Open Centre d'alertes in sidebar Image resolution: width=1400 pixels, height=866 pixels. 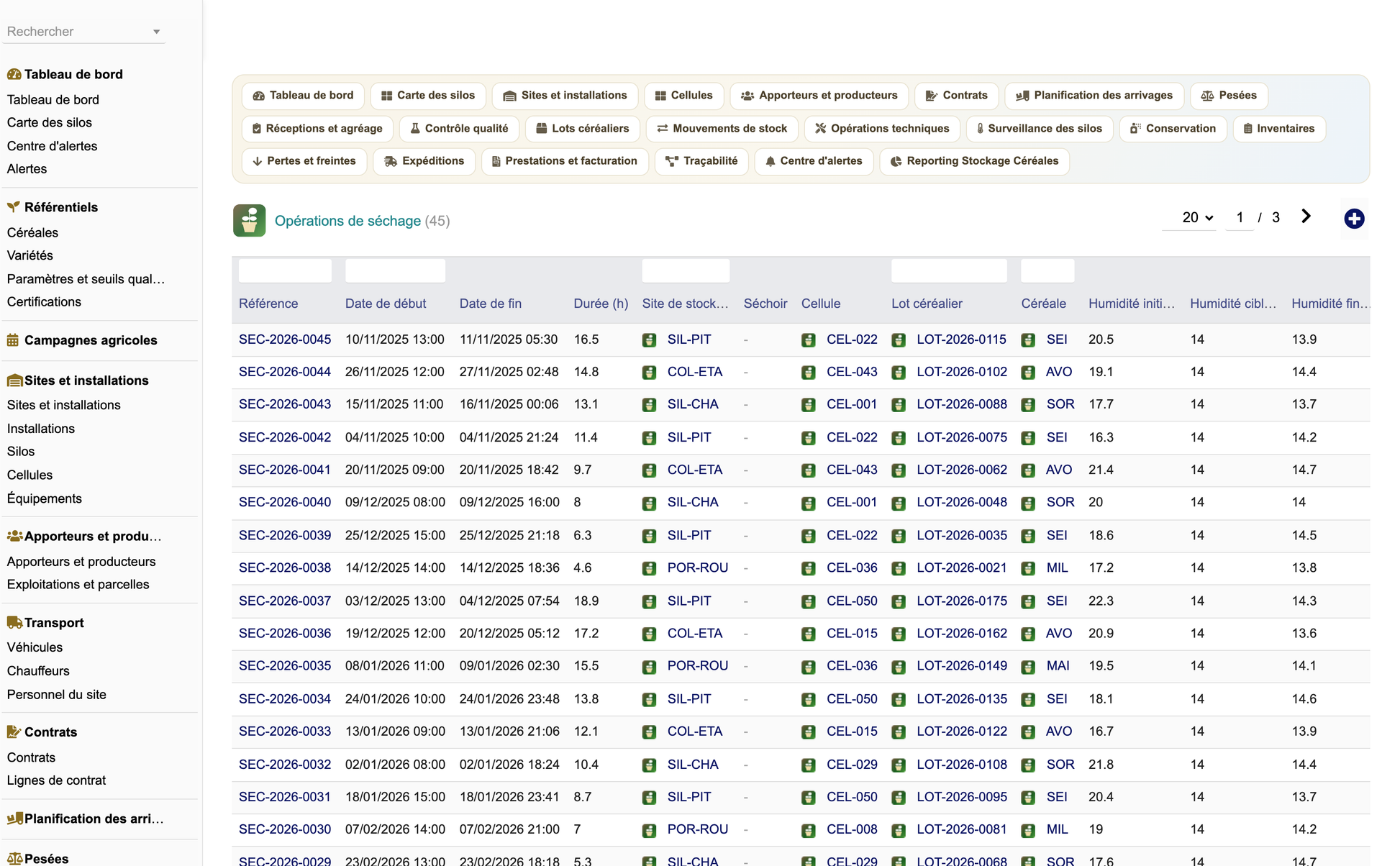tap(52, 146)
